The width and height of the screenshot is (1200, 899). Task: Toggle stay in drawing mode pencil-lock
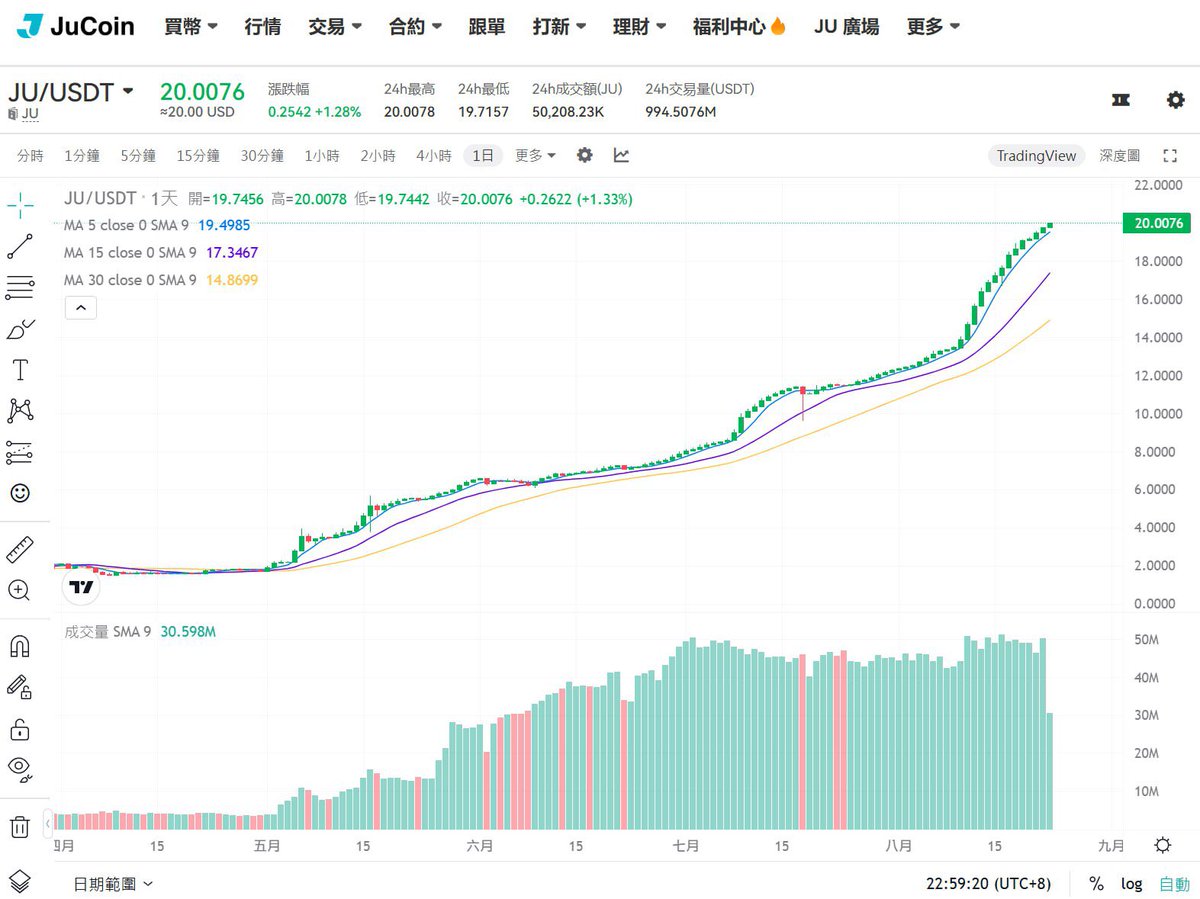[20, 686]
